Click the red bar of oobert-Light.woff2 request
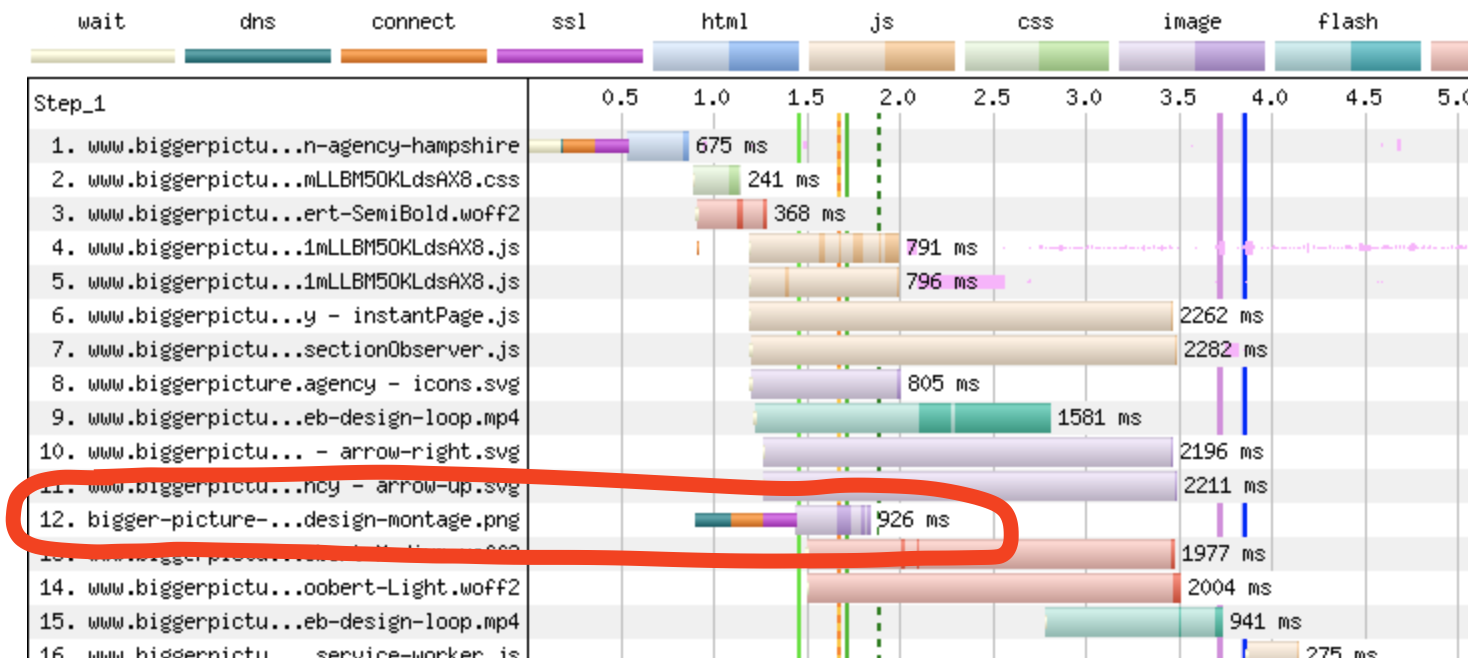 pos(994,588)
